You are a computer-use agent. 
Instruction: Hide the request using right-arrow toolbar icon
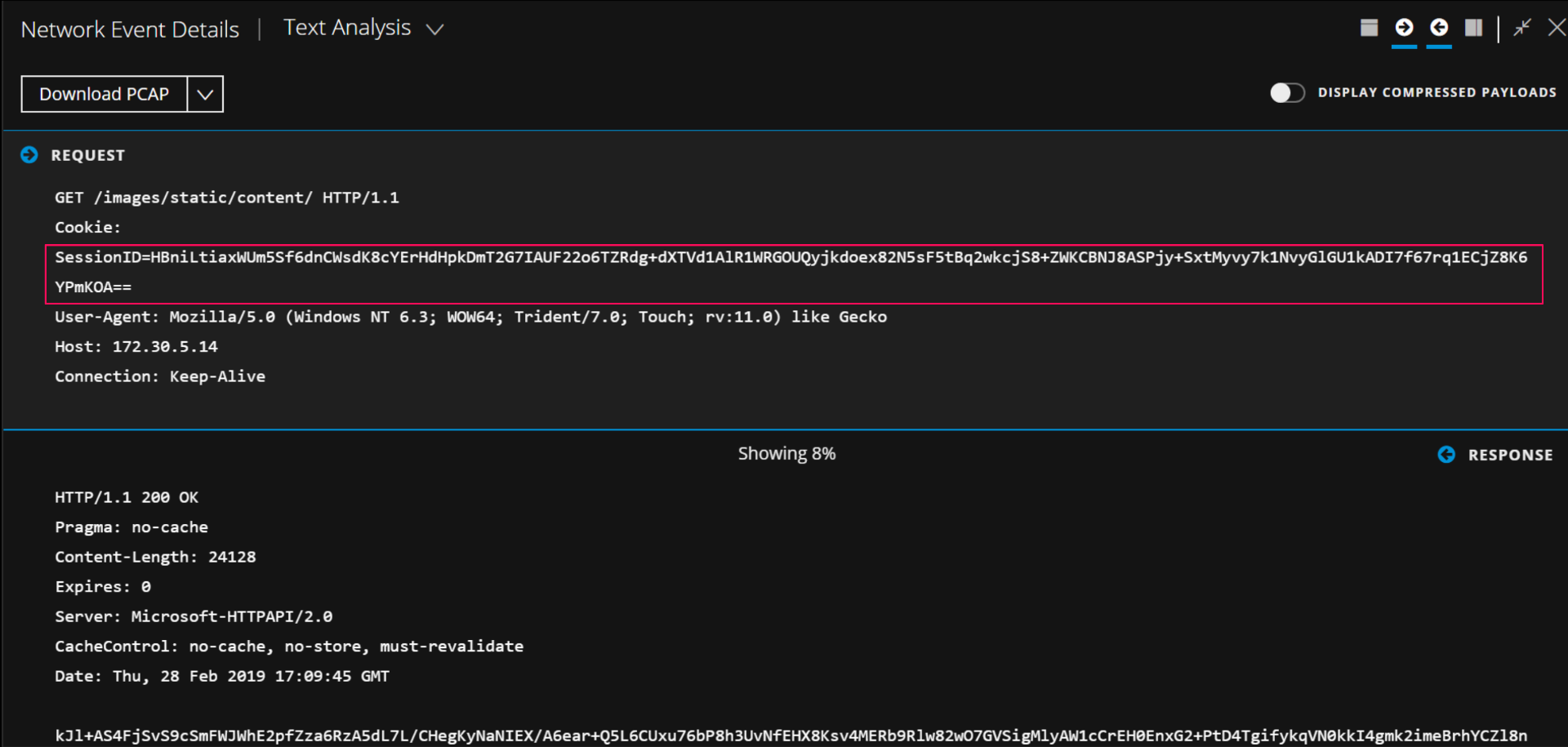coord(1404,28)
